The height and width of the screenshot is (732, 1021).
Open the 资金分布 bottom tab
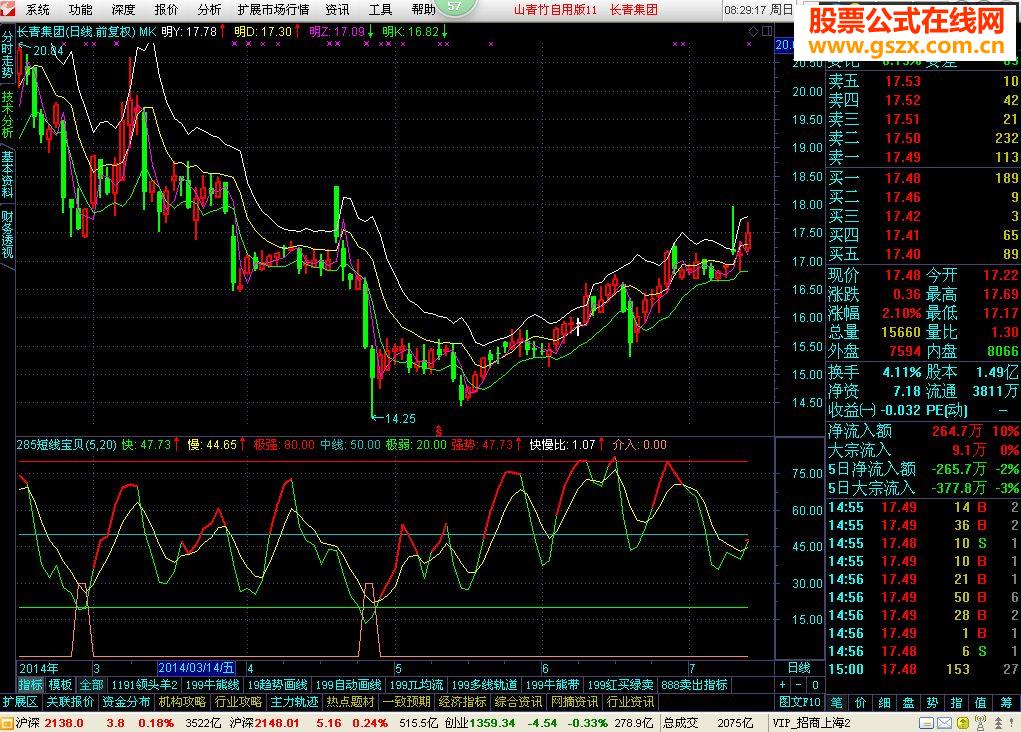tap(126, 702)
